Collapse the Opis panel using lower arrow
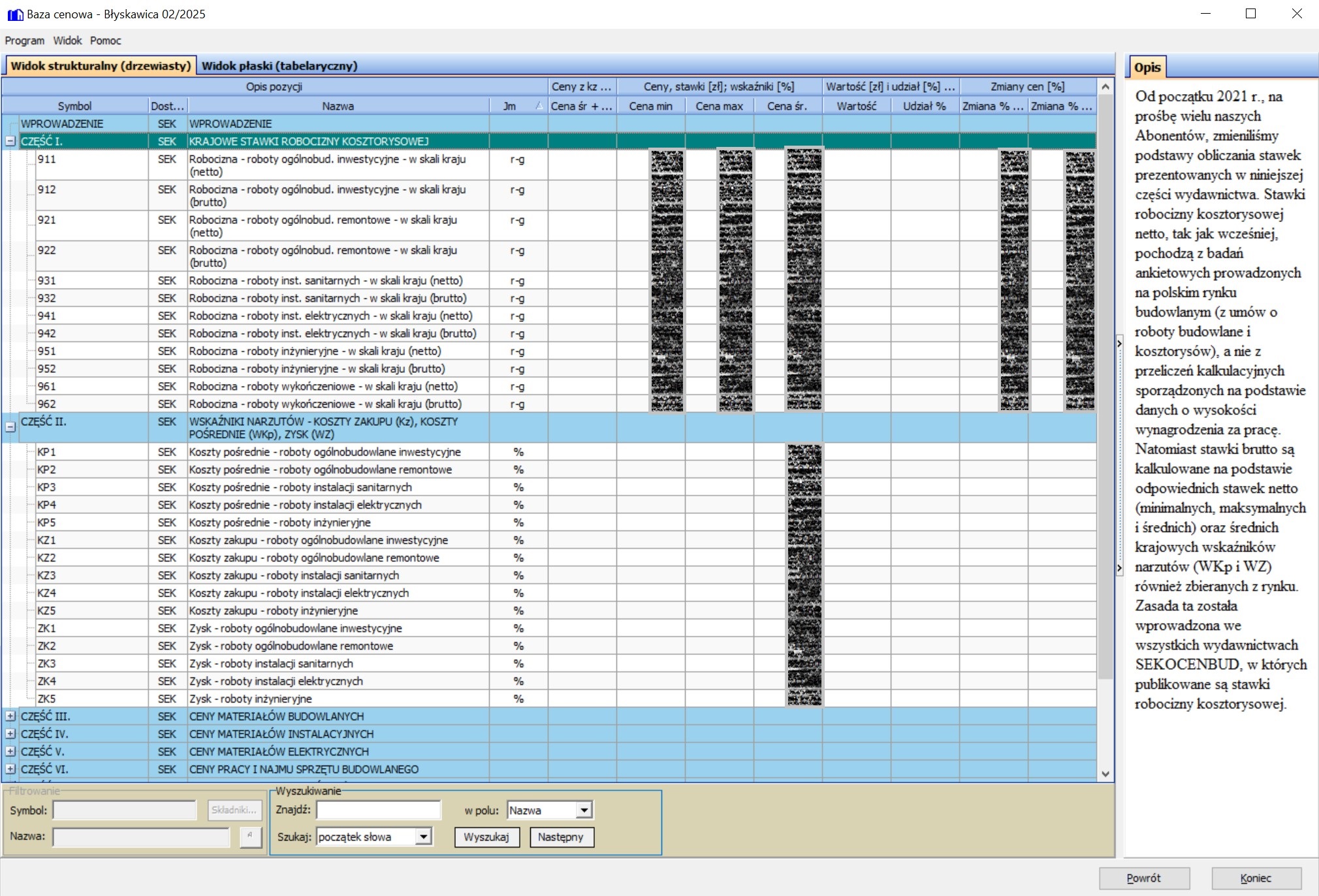 pyautogui.click(x=1119, y=568)
